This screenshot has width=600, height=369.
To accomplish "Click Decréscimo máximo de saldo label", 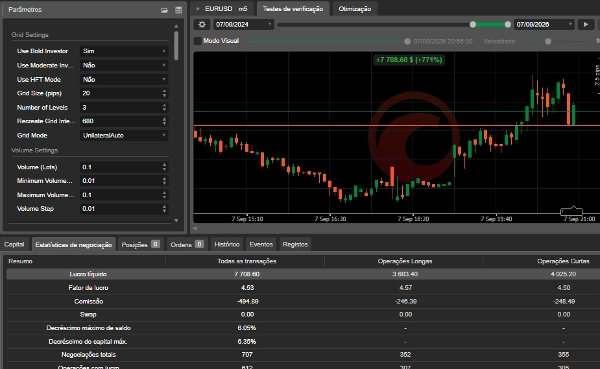I will [x=88, y=328].
